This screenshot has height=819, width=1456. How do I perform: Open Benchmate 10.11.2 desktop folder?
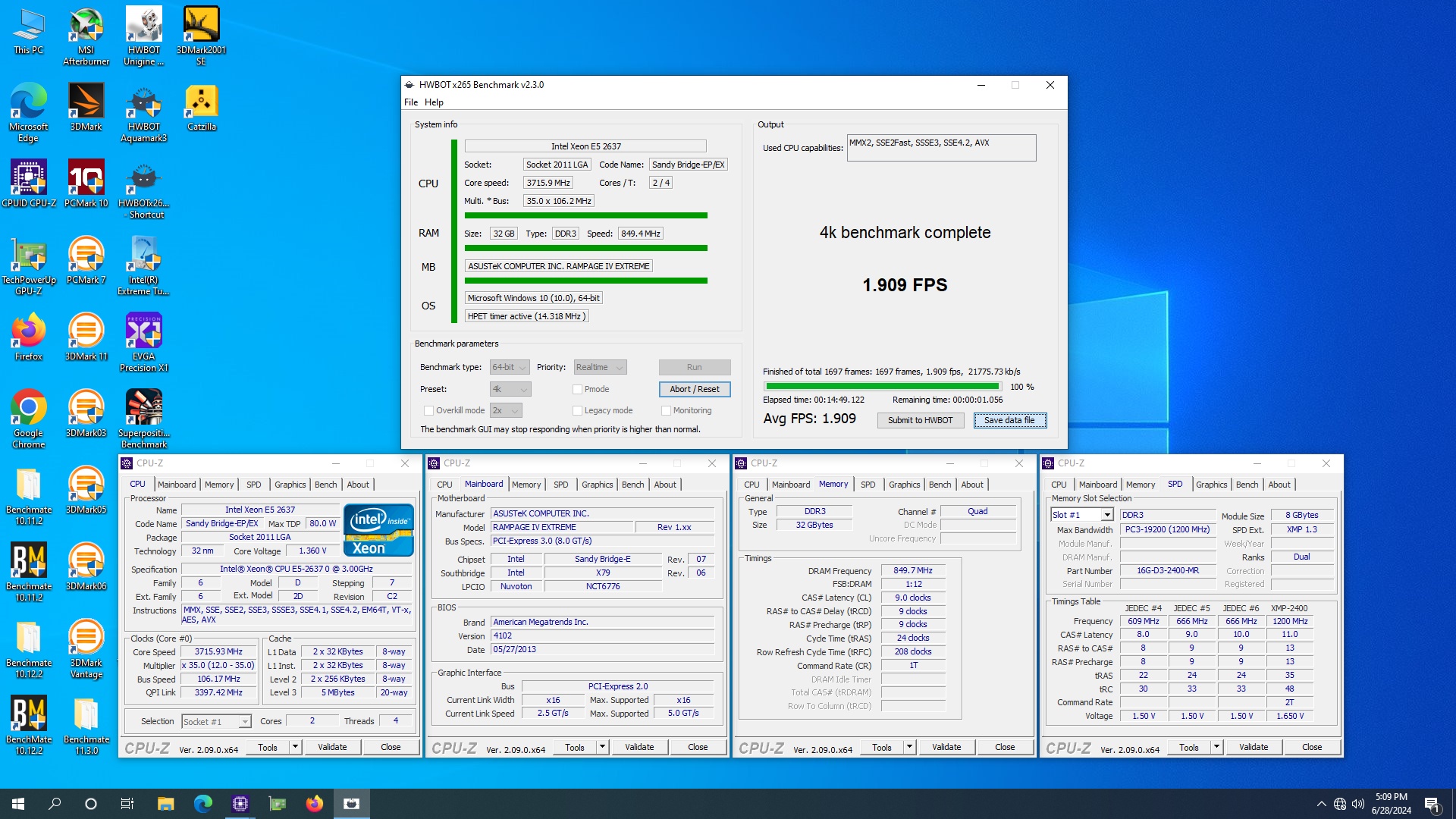point(28,496)
